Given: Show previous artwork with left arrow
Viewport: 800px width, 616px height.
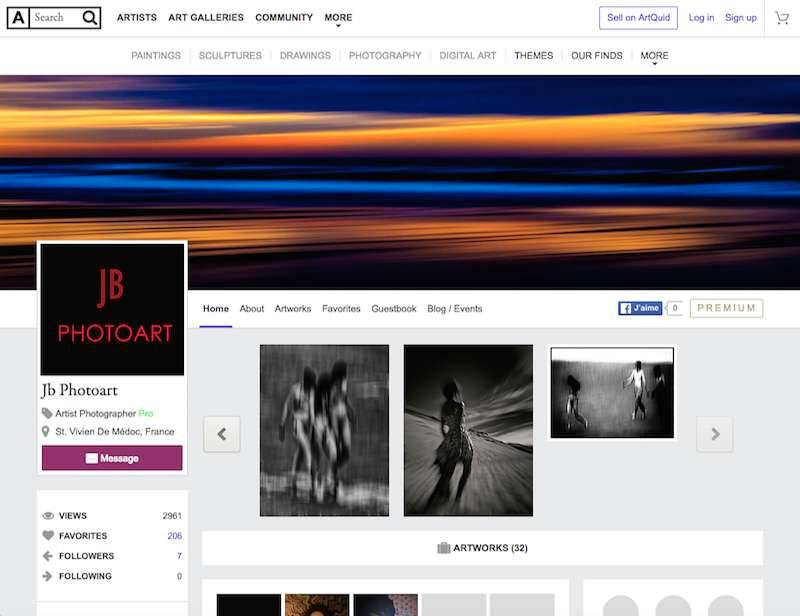Looking at the screenshot, I should 222,434.
